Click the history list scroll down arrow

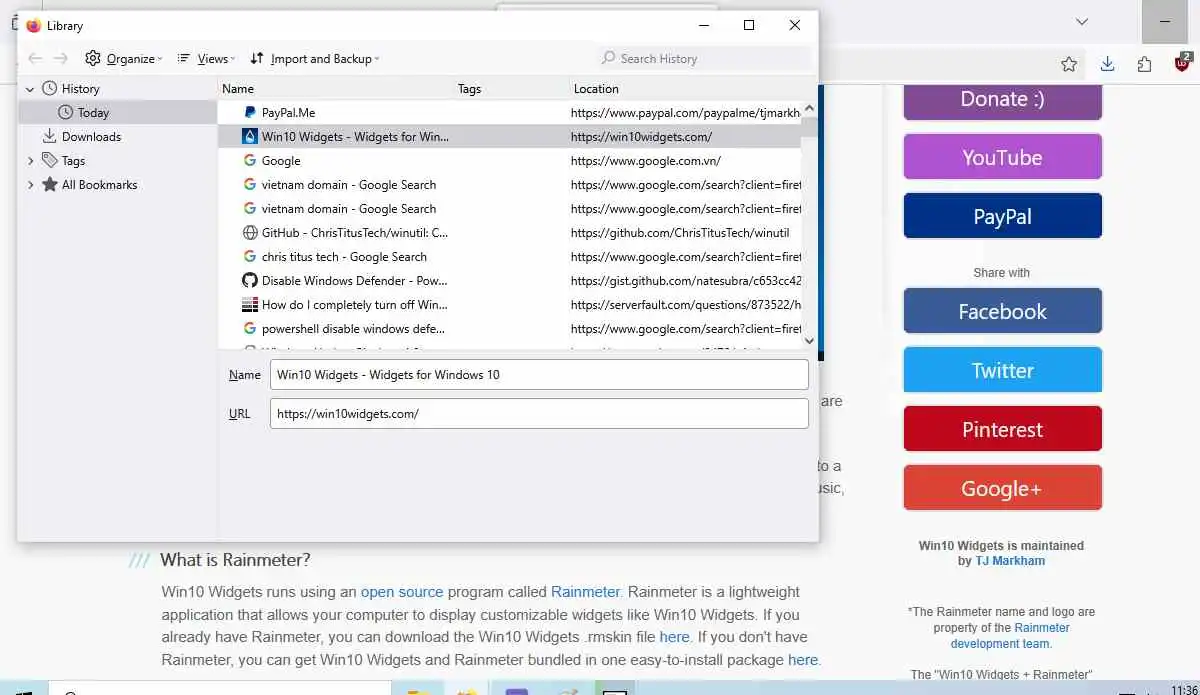click(810, 341)
